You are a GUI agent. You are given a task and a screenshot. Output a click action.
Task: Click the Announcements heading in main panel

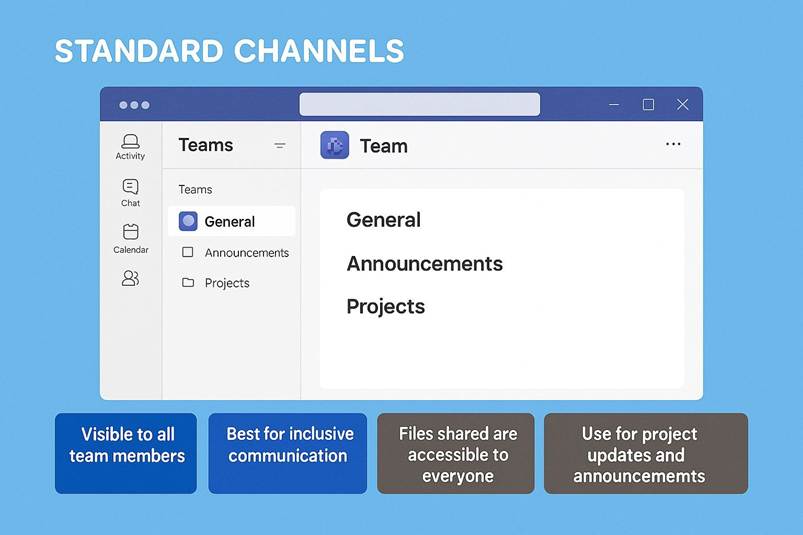coord(424,264)
